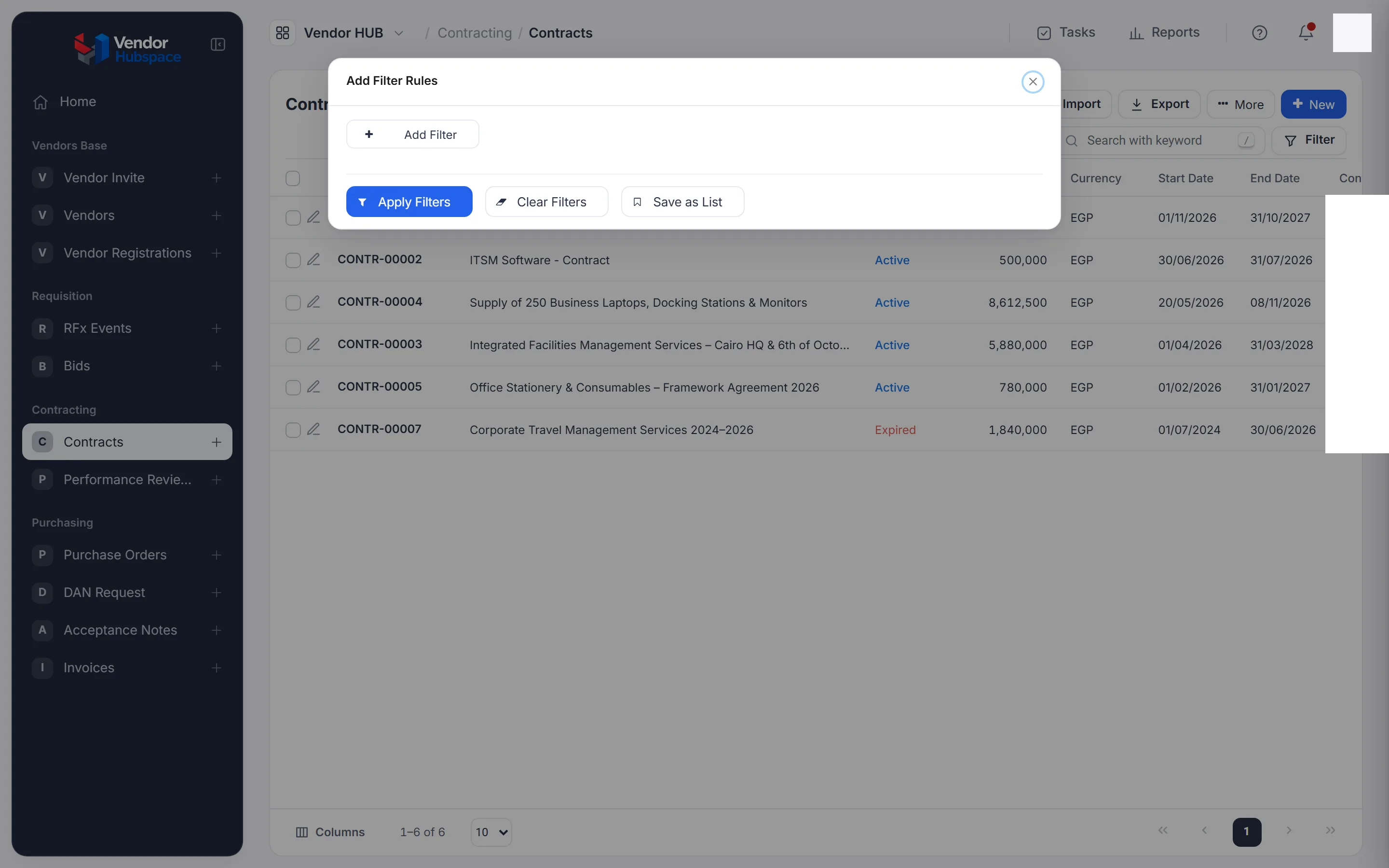Click the plus icon next to Contracts

coord(217,442)
